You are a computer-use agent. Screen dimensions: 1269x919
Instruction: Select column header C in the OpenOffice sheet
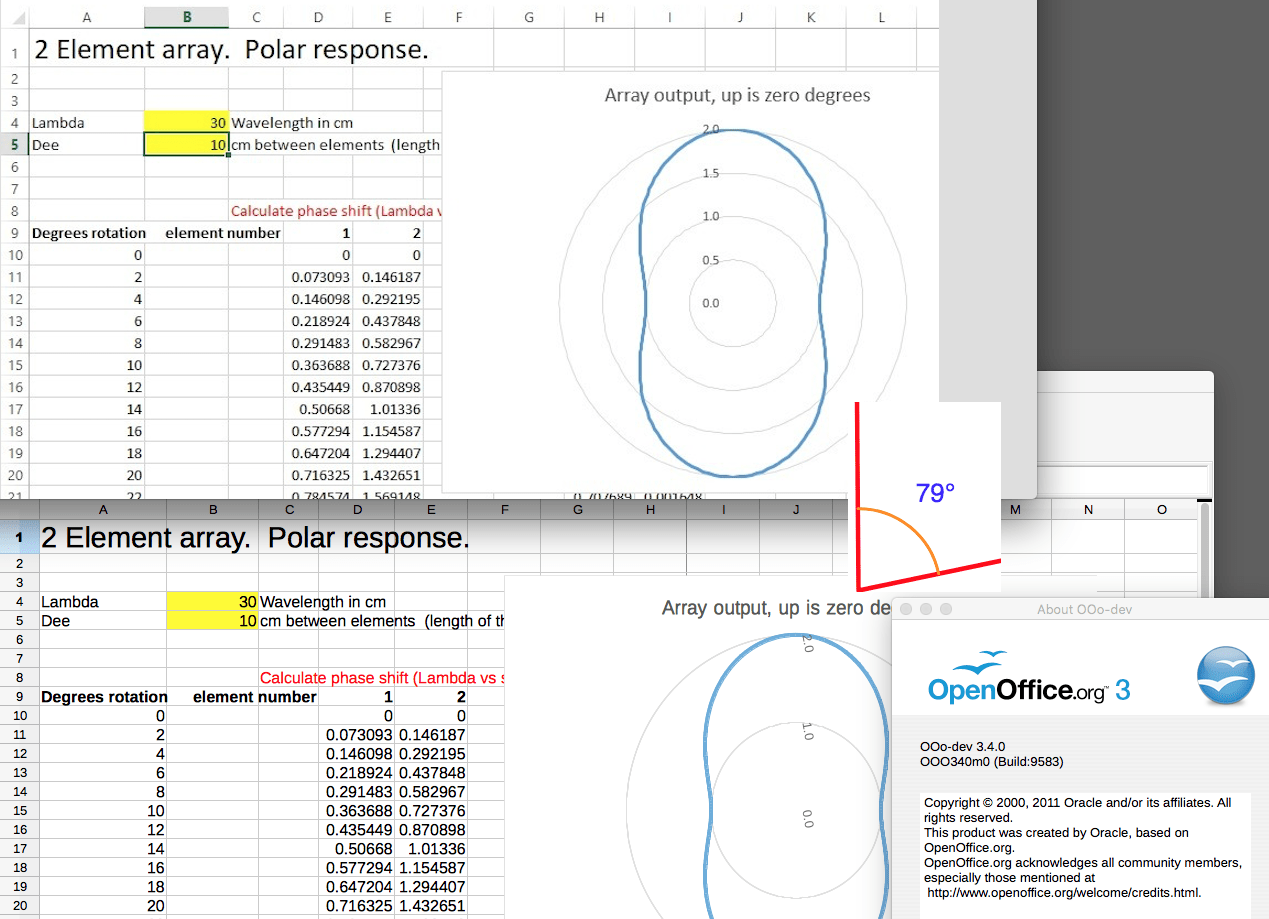(x=288, y=511)
